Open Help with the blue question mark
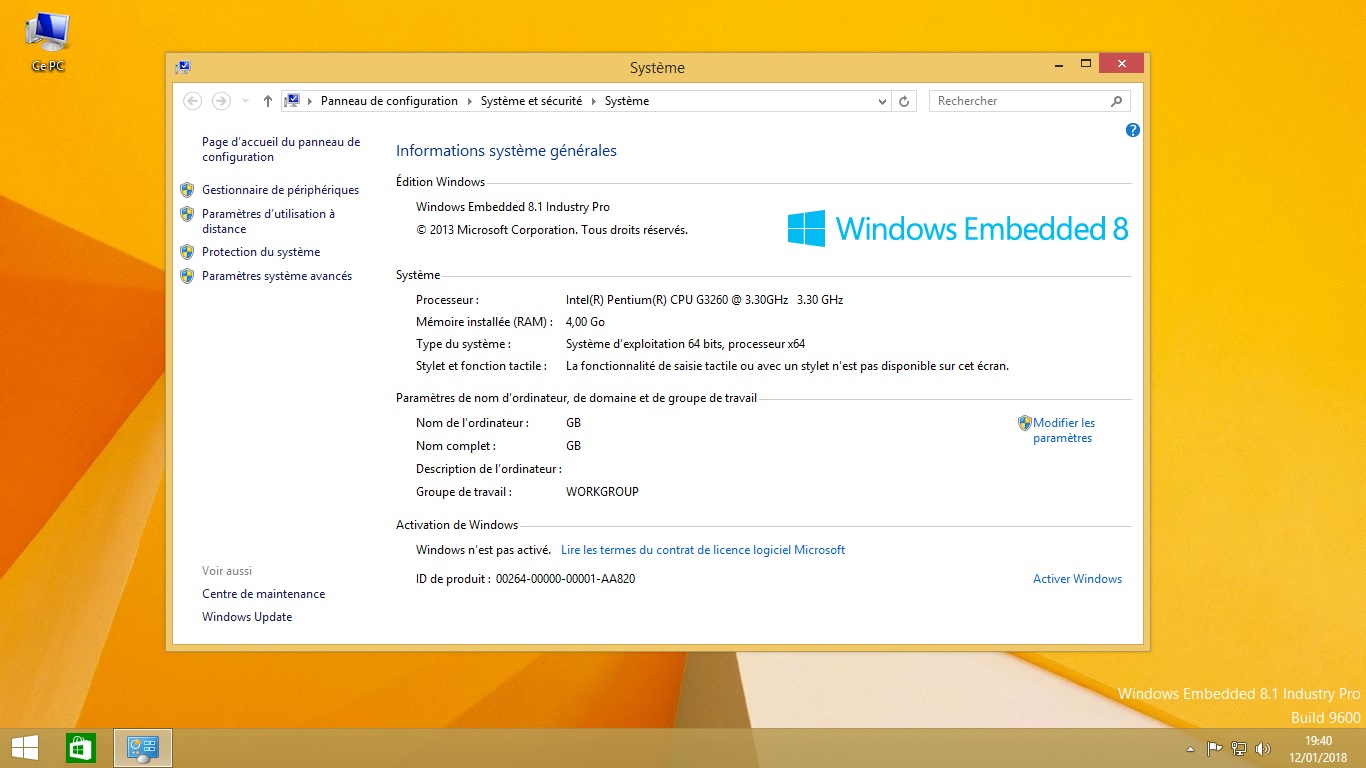 point(1133,130)
